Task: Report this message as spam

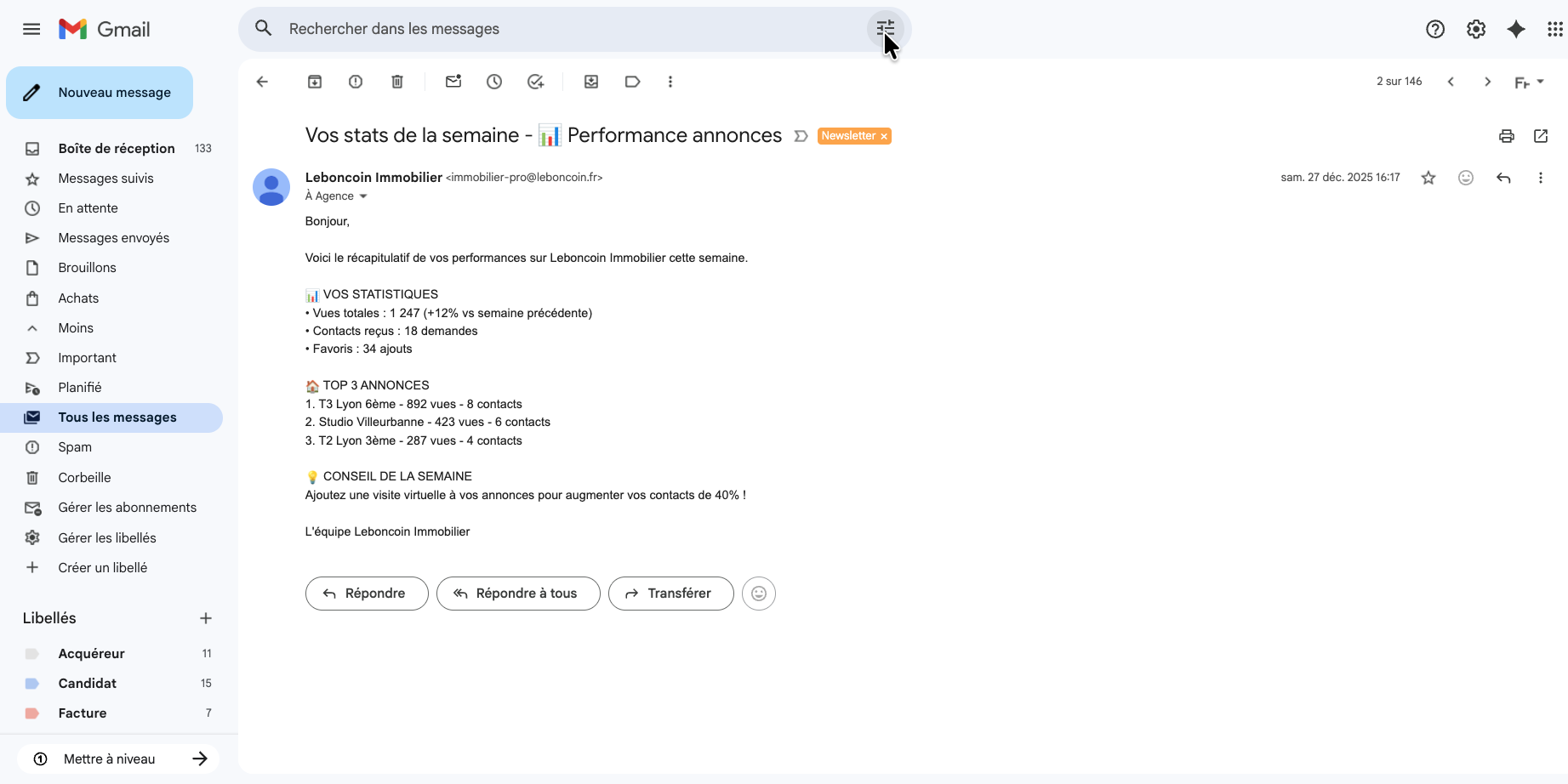Action: tap(356, 82)
